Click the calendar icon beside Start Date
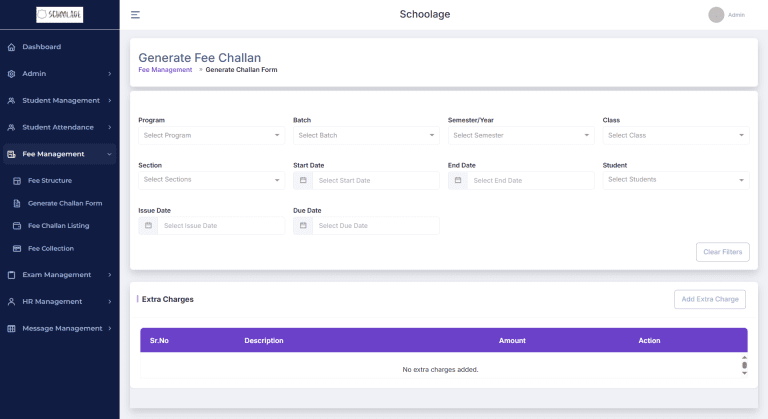Image resolution: width=768 pixels, height=419 pixels. 302,180
